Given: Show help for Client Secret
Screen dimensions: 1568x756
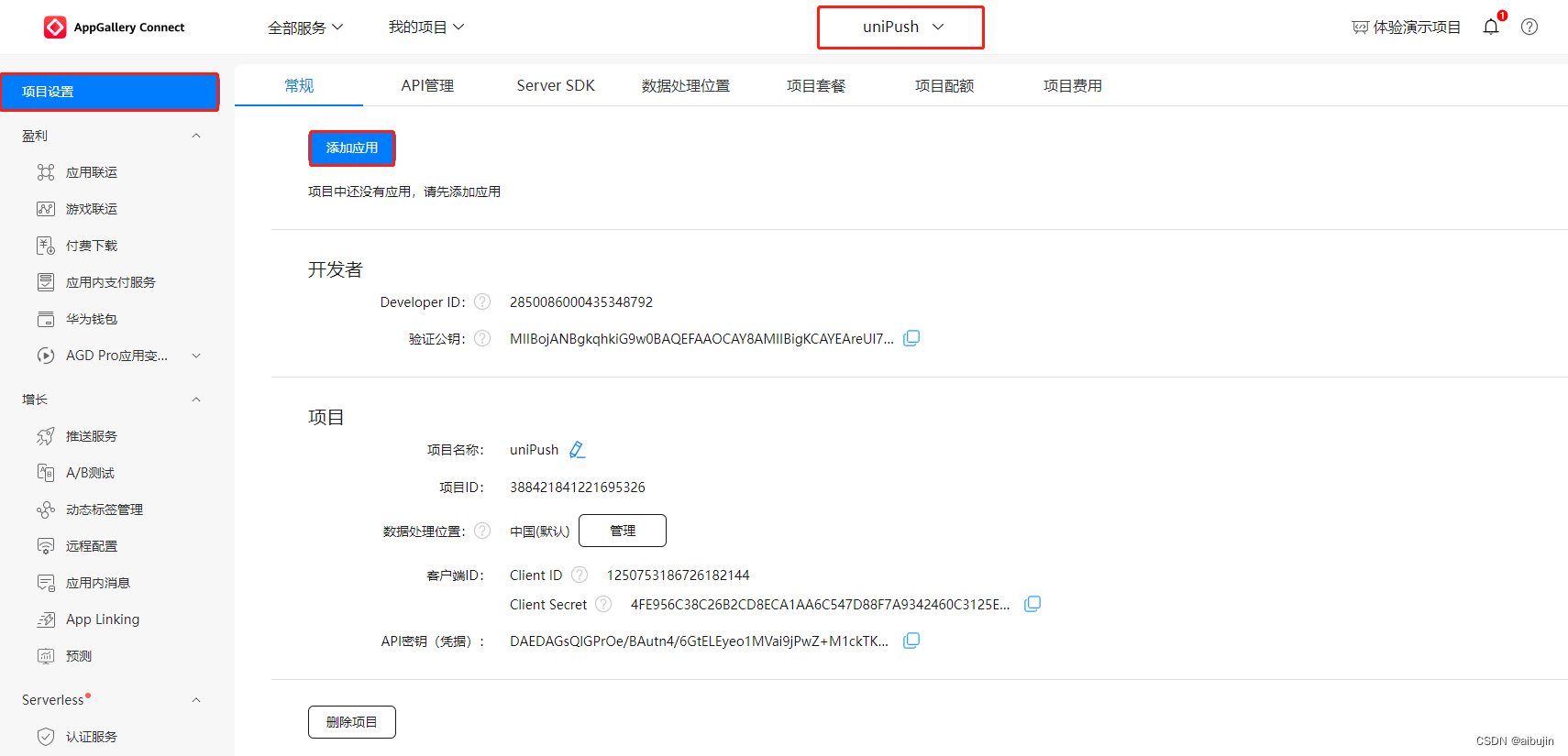Looking at the screenshot, I should pyautogui.click(x=603, y=604).
